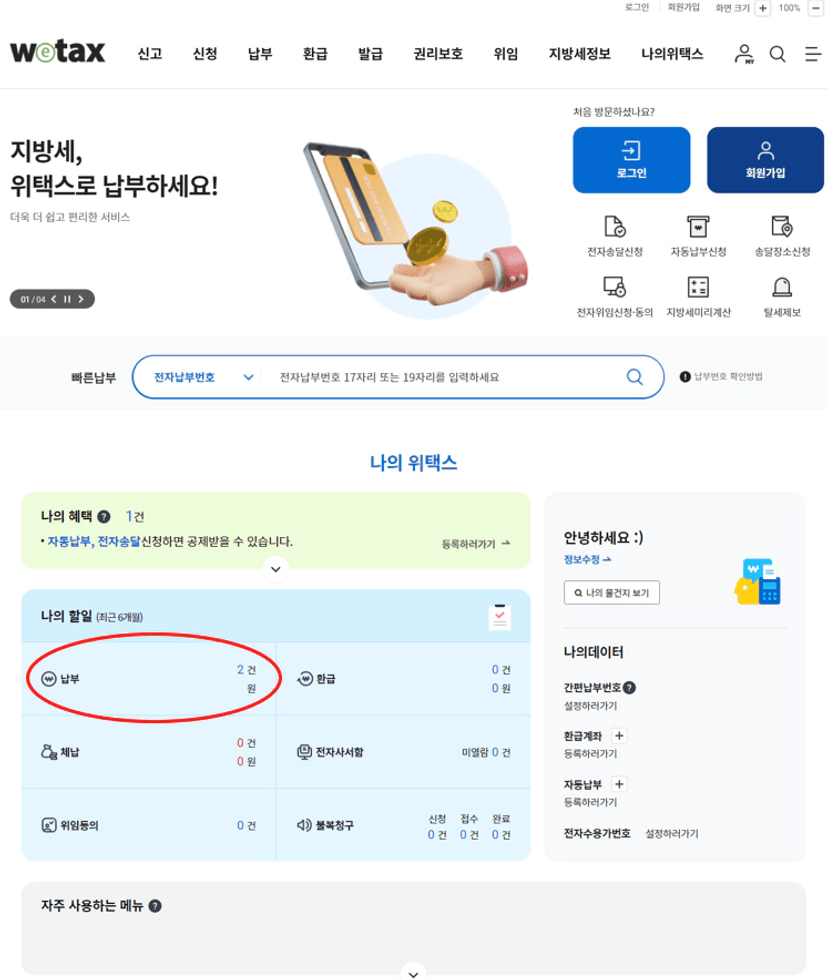This screenshot has height=980, width=827.
Task: Click the blue 로그인 button
Action: (631, 160)
